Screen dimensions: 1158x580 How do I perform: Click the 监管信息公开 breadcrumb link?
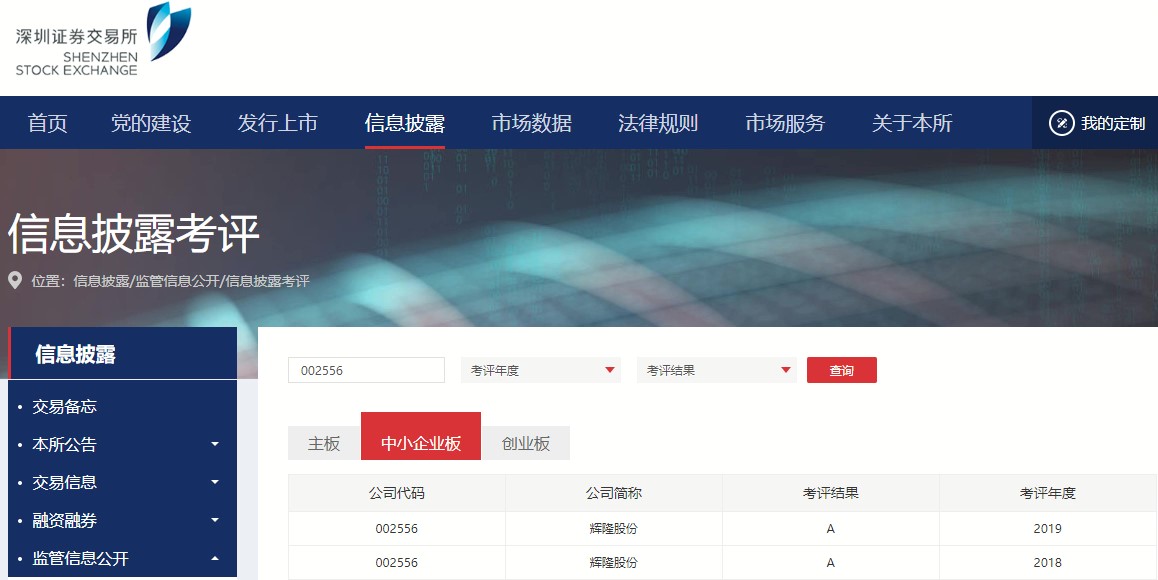click(x=177, y=281)
